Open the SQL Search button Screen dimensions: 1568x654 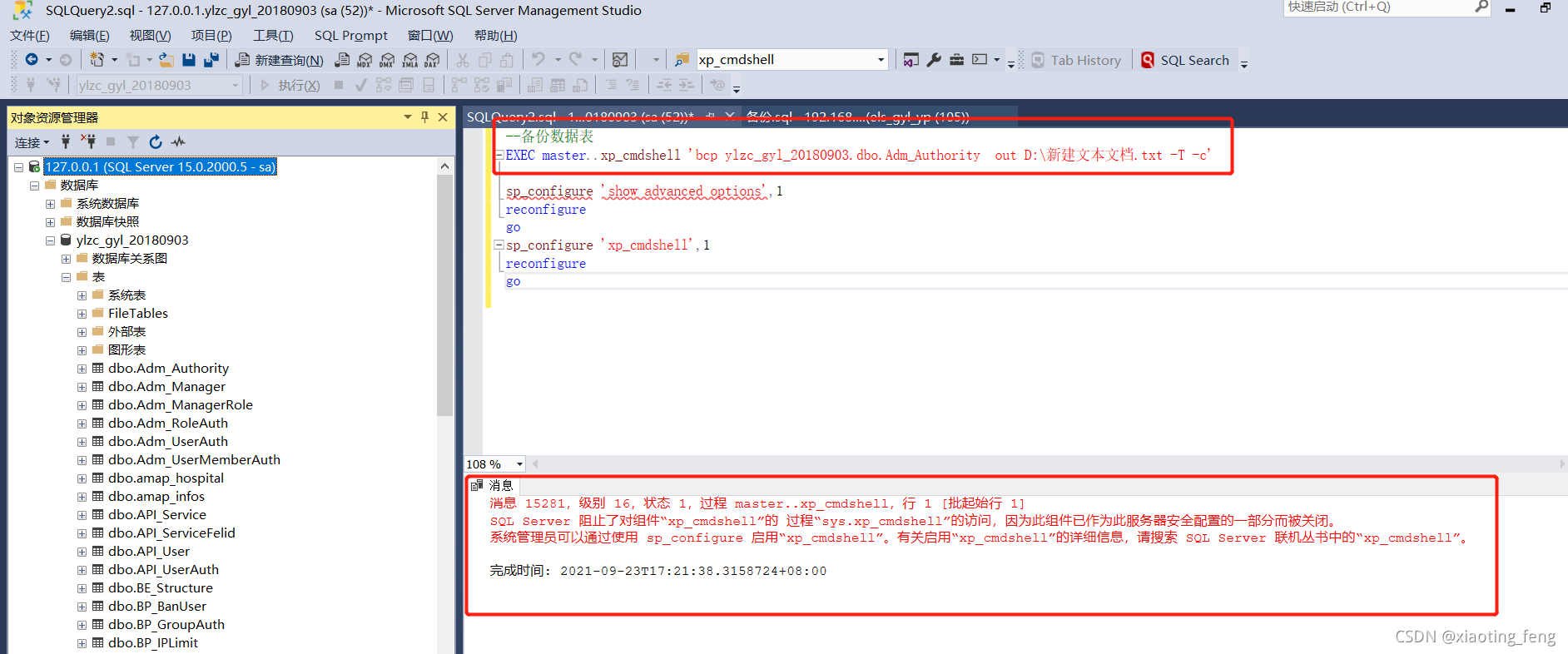[1185, 60]
